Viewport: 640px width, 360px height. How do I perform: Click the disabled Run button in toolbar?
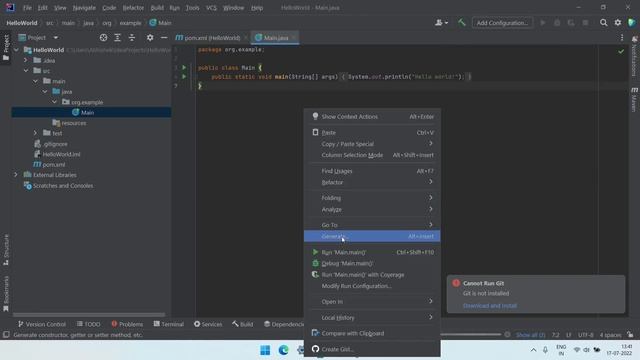click(x=542, y=23)
